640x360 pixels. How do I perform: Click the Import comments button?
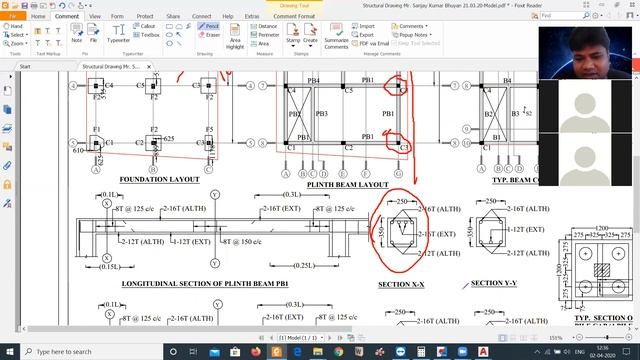pyautogui.click(x=363, y=26)
